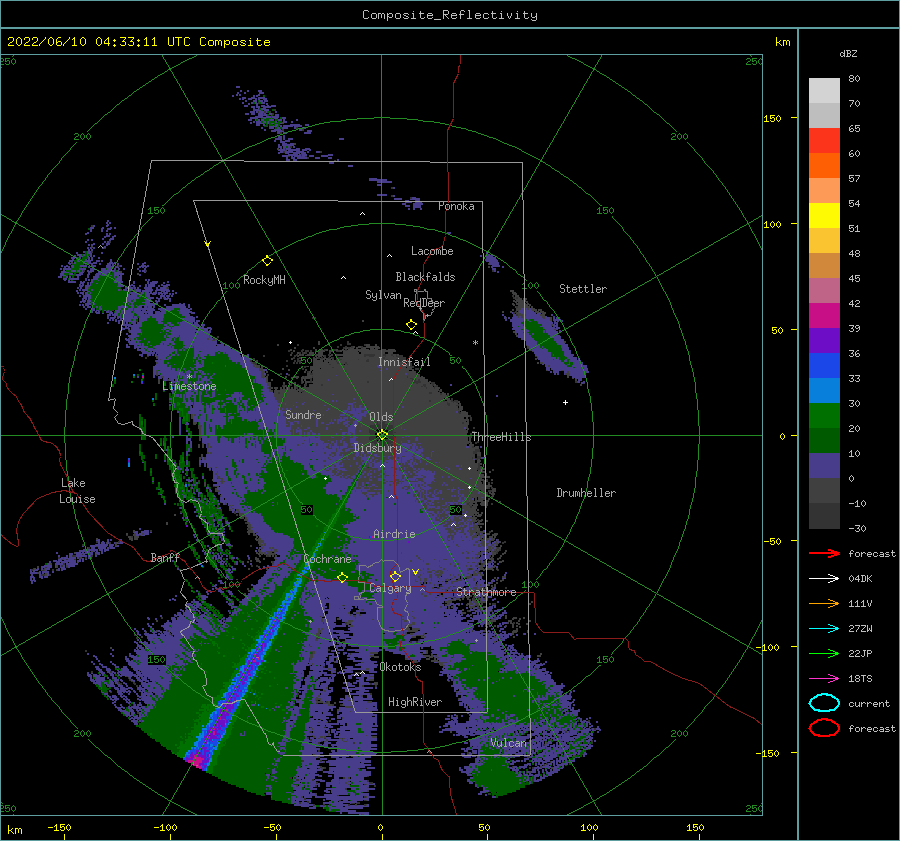The height and width of the screenshot is (841, 900).
Task: Click the dark green swatch between 20 and 10
Action: 824,441
